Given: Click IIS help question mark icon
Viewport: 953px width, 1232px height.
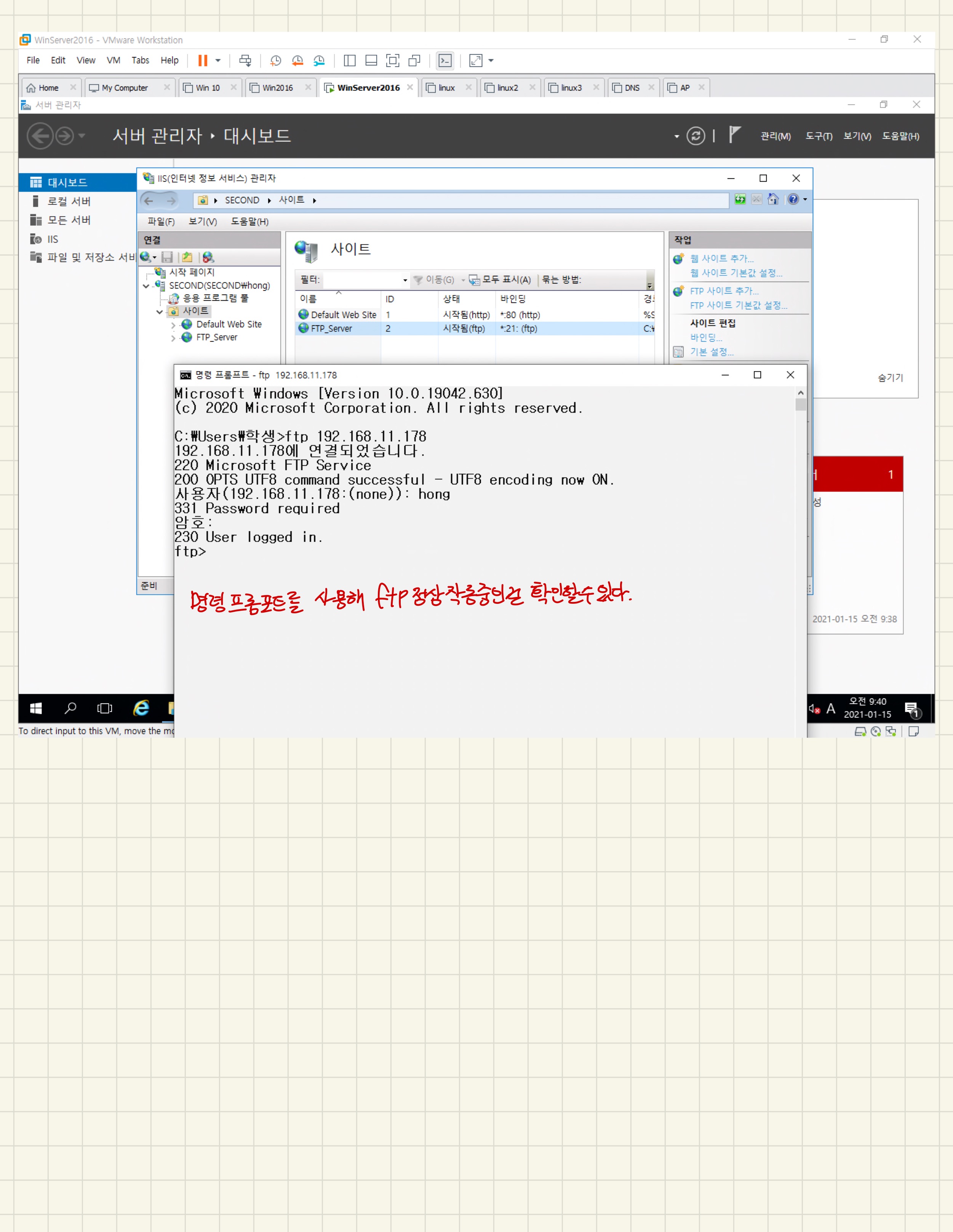Looking at the screenshot, I should point(793,199).
